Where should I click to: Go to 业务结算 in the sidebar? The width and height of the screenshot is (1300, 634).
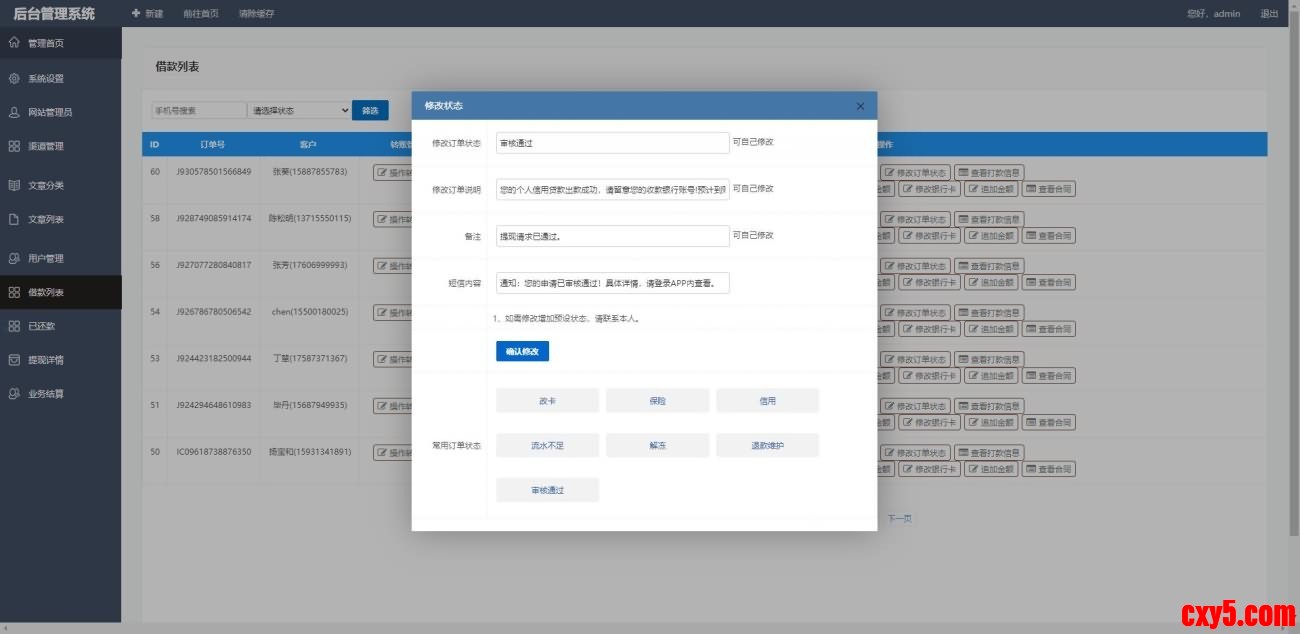45,394
